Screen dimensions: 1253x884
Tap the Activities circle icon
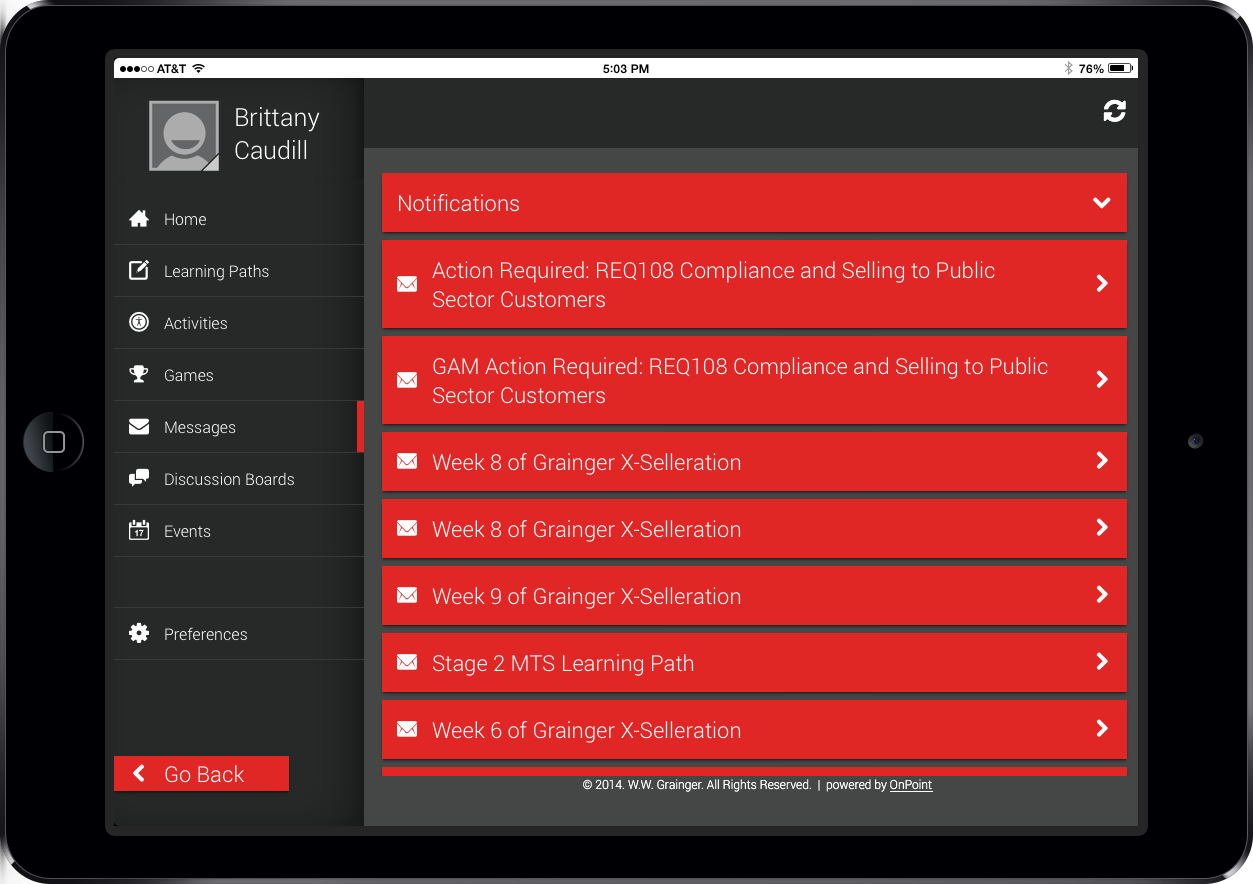(139, 323)
